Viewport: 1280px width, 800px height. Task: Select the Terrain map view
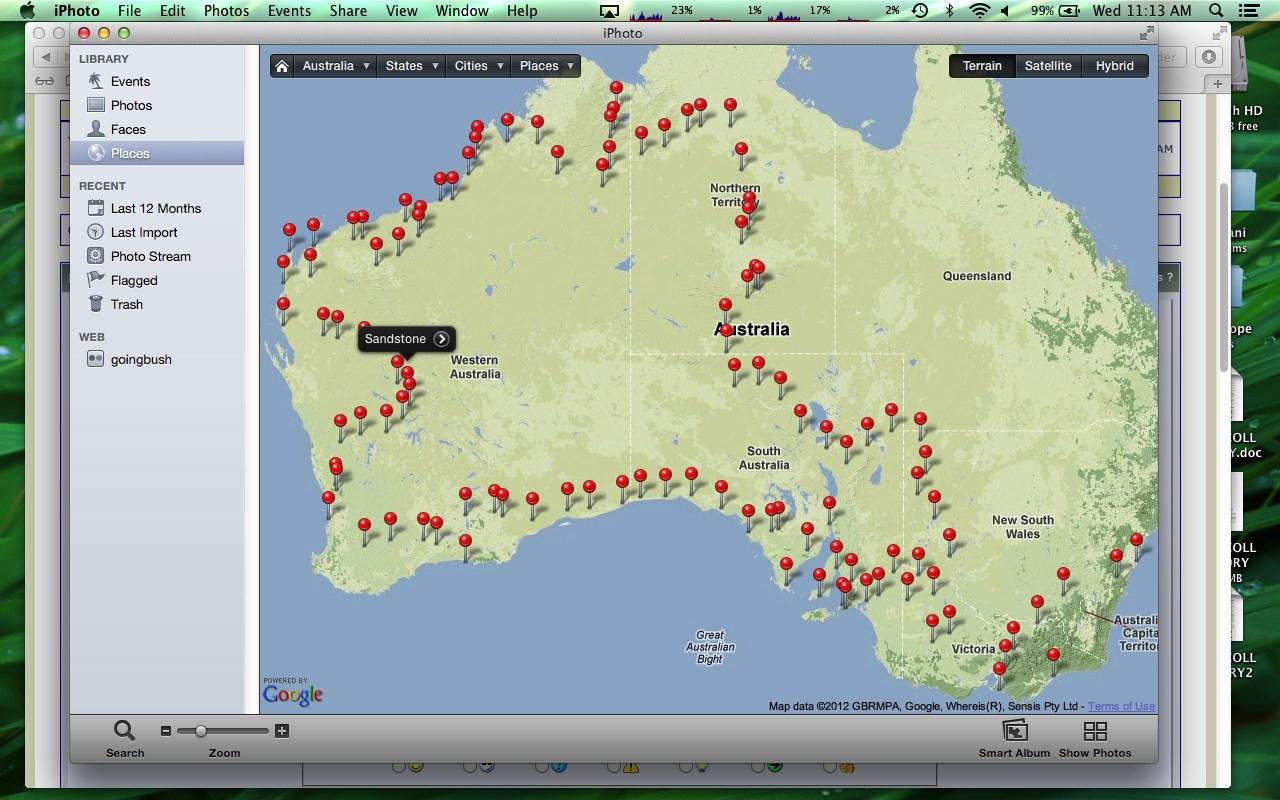981,66
